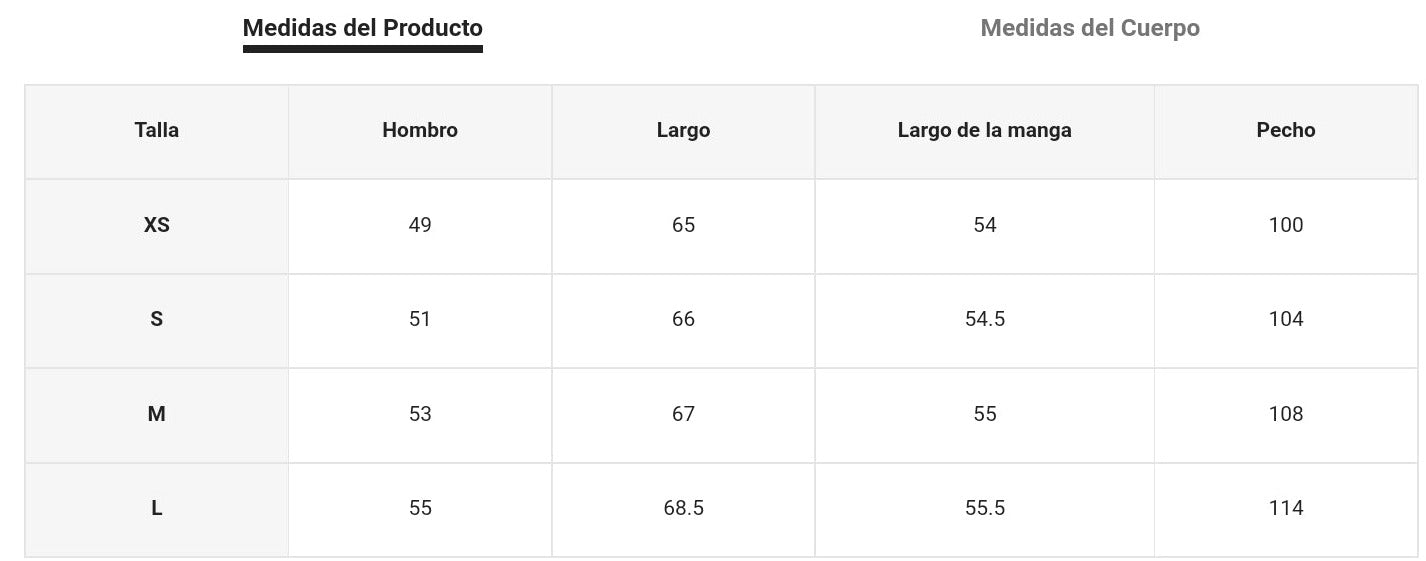The image size is (1426, 561).
Task: Select the S sleeve length value 54.5
Action: click(x=984, y=319)
